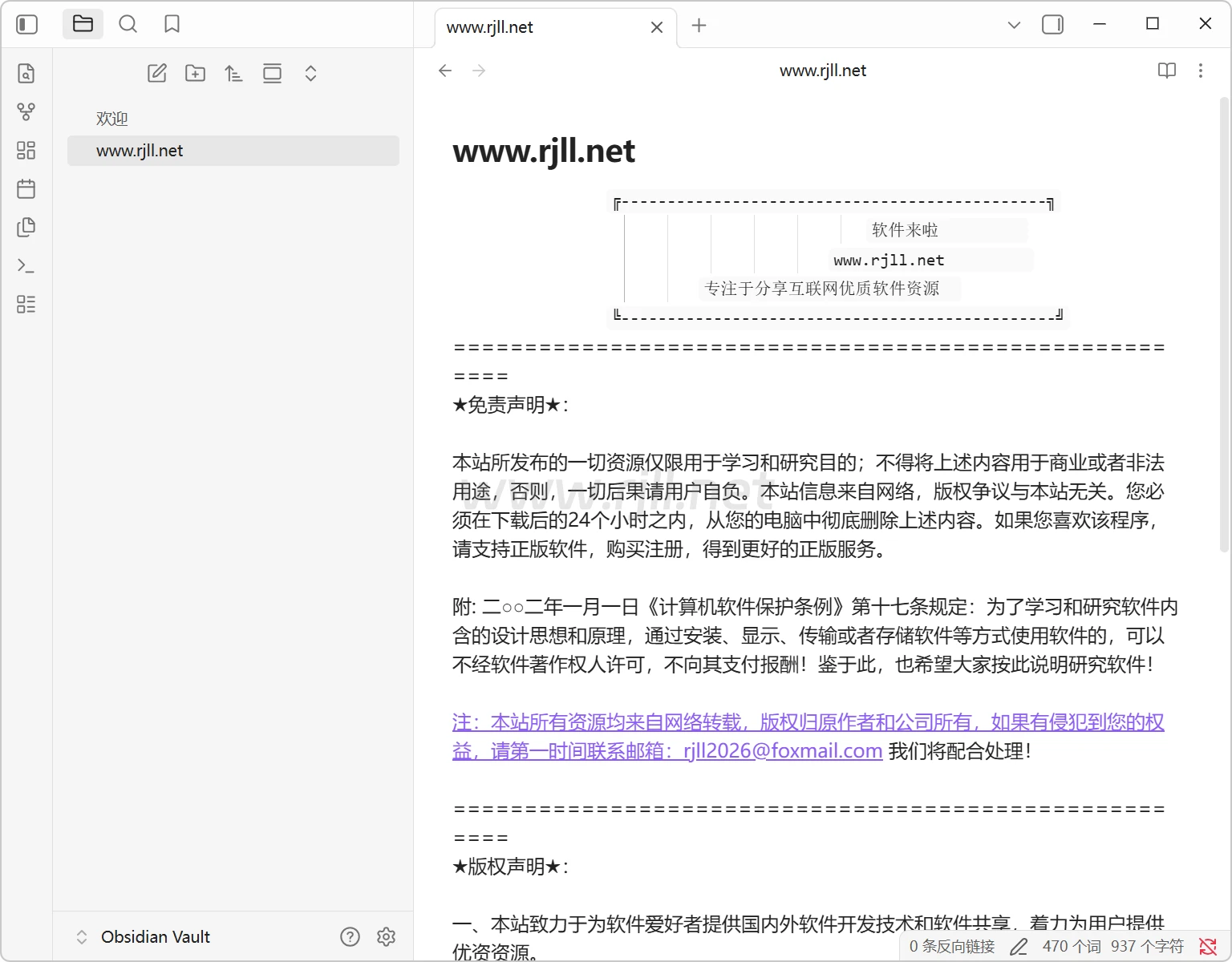Click the templates icon in ribbon
Image resolution: width=1232 pixels, height=962 pixels.
(26, 228)
